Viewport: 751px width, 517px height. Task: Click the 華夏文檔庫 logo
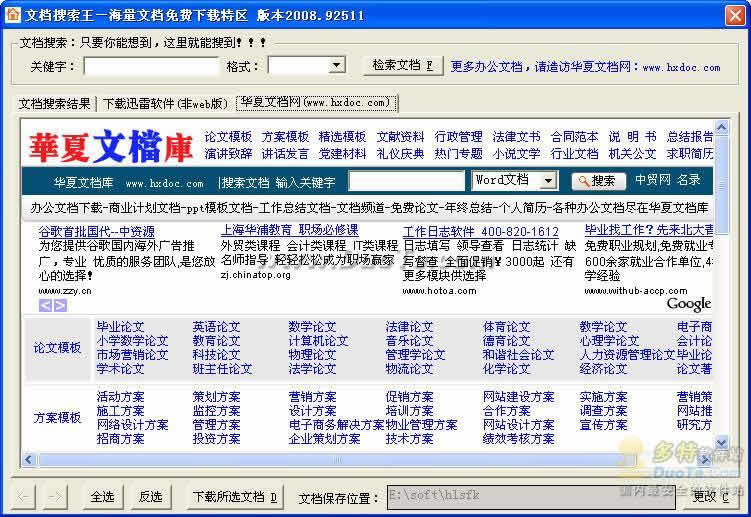point(111,146)
